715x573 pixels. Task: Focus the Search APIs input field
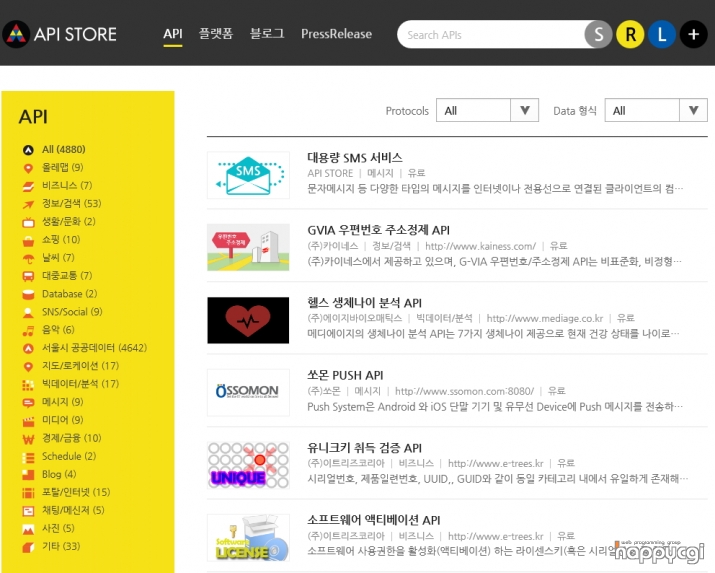[x=492, y=34]
